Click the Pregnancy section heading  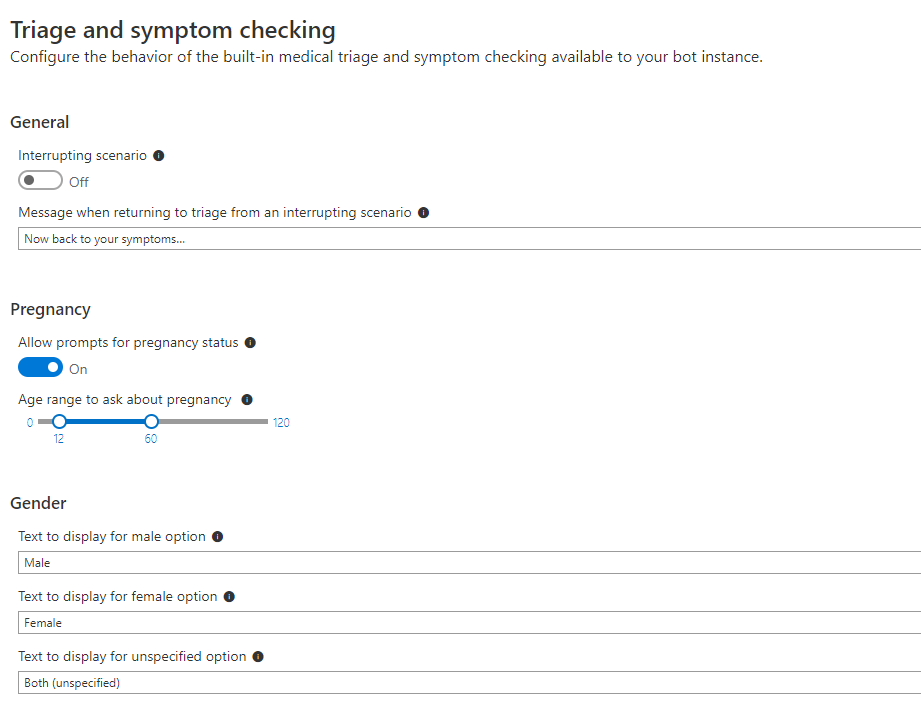pyautogui.click(x=51, y=310)
